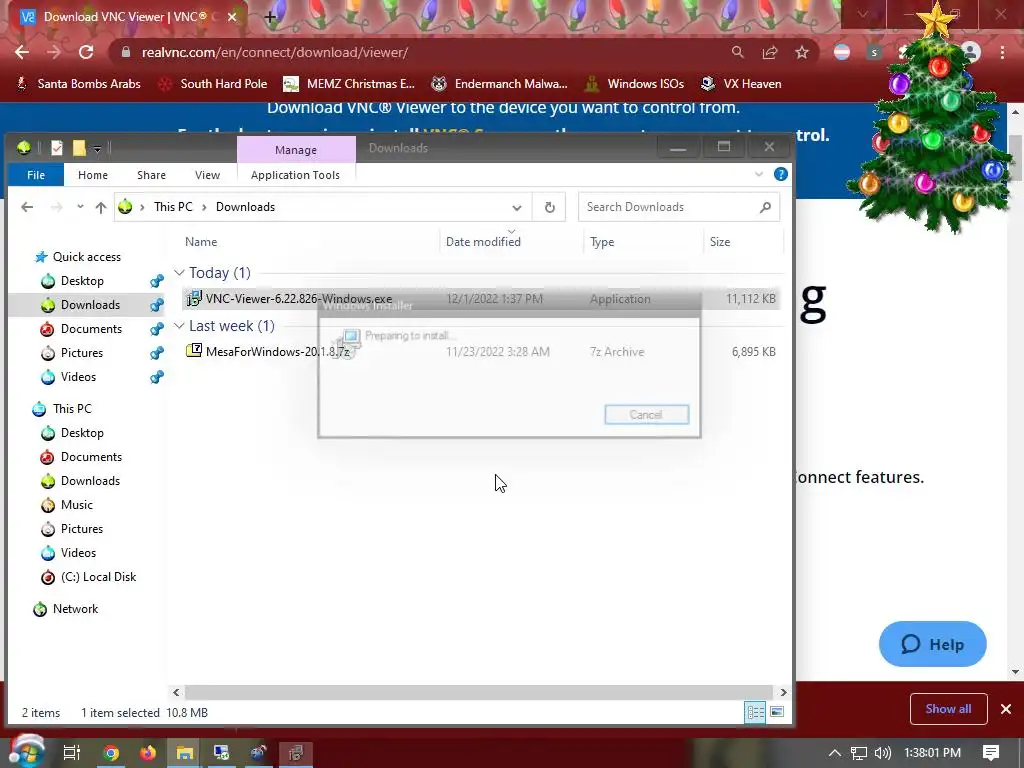Collapse the Last week group
Viewport: 1024px width, 768px height.
[179, 326]
